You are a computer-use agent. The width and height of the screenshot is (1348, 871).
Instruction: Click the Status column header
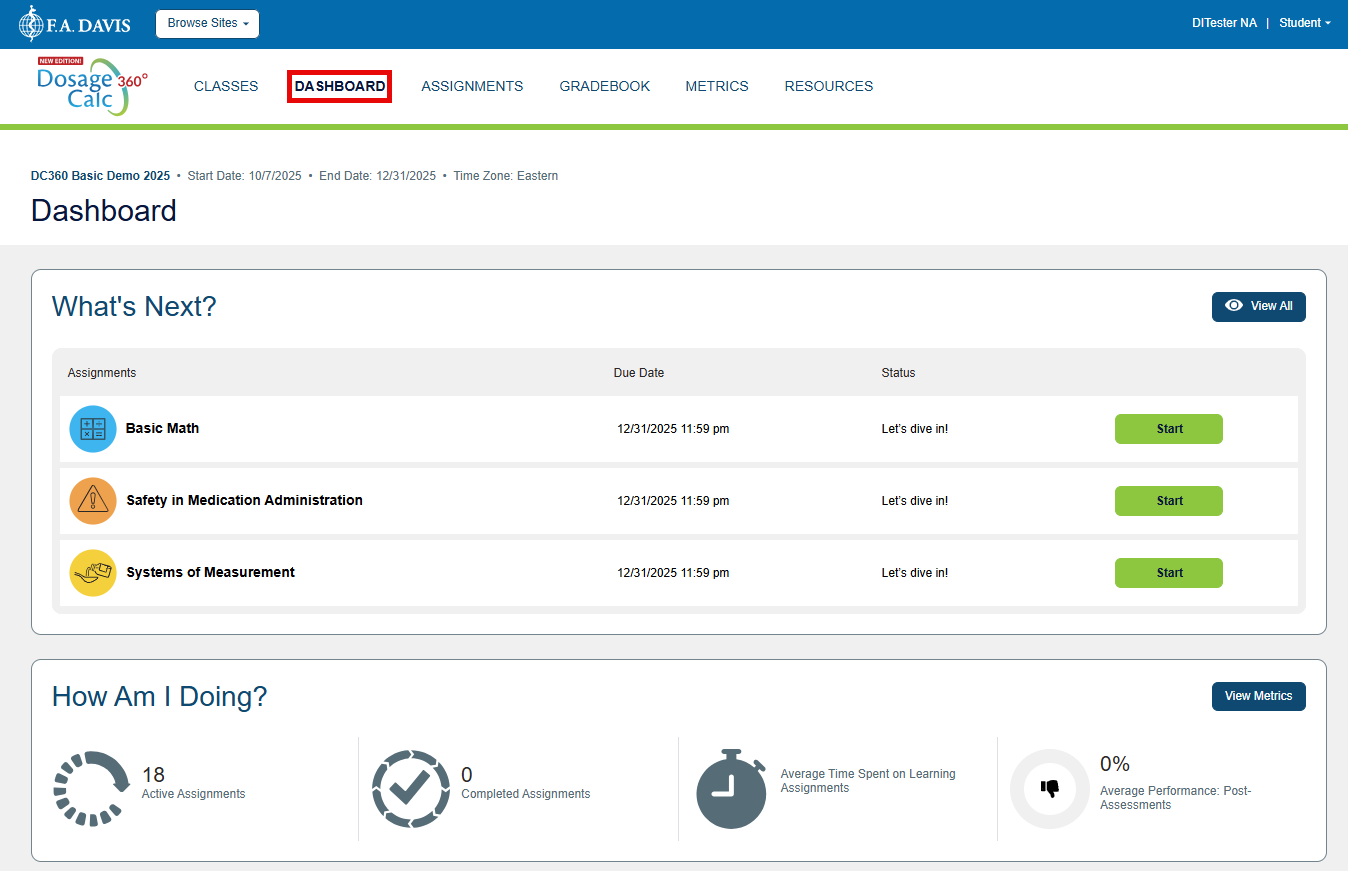(898, 373)
